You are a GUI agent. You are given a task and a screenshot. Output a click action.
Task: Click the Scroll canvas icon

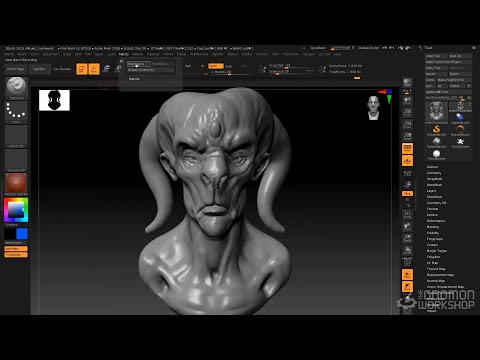pyautogui.click(x=407, y=101)
